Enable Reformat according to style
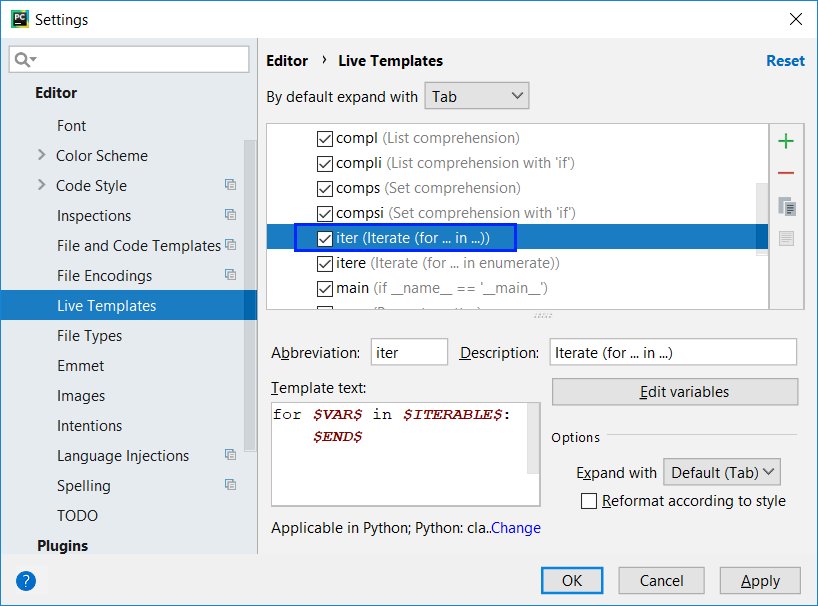Viewport: 818px width, 606px height. [589, 501]
